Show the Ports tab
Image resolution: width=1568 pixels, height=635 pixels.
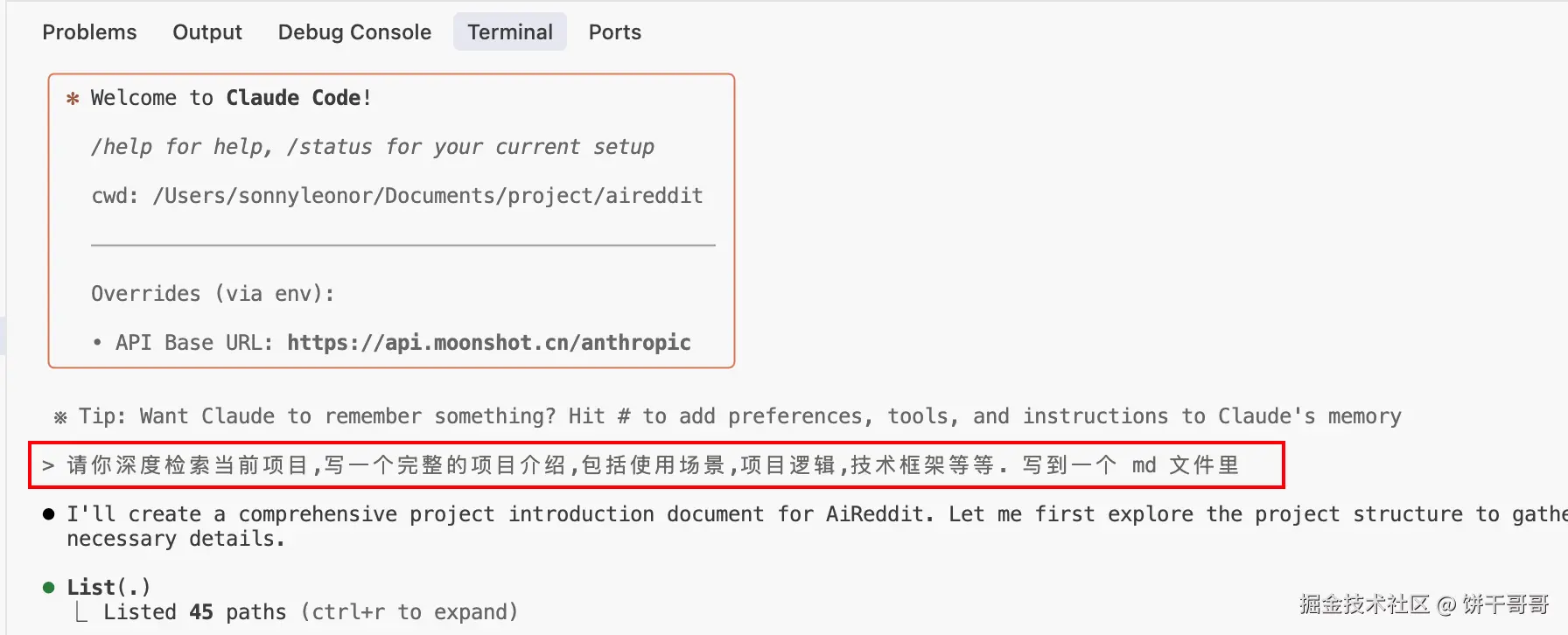click(x=614, y=32)
